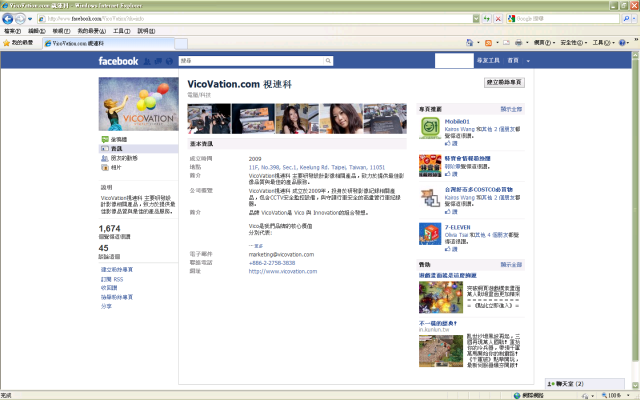Click the VicoVation balloon profile picture

coord(138,104)
